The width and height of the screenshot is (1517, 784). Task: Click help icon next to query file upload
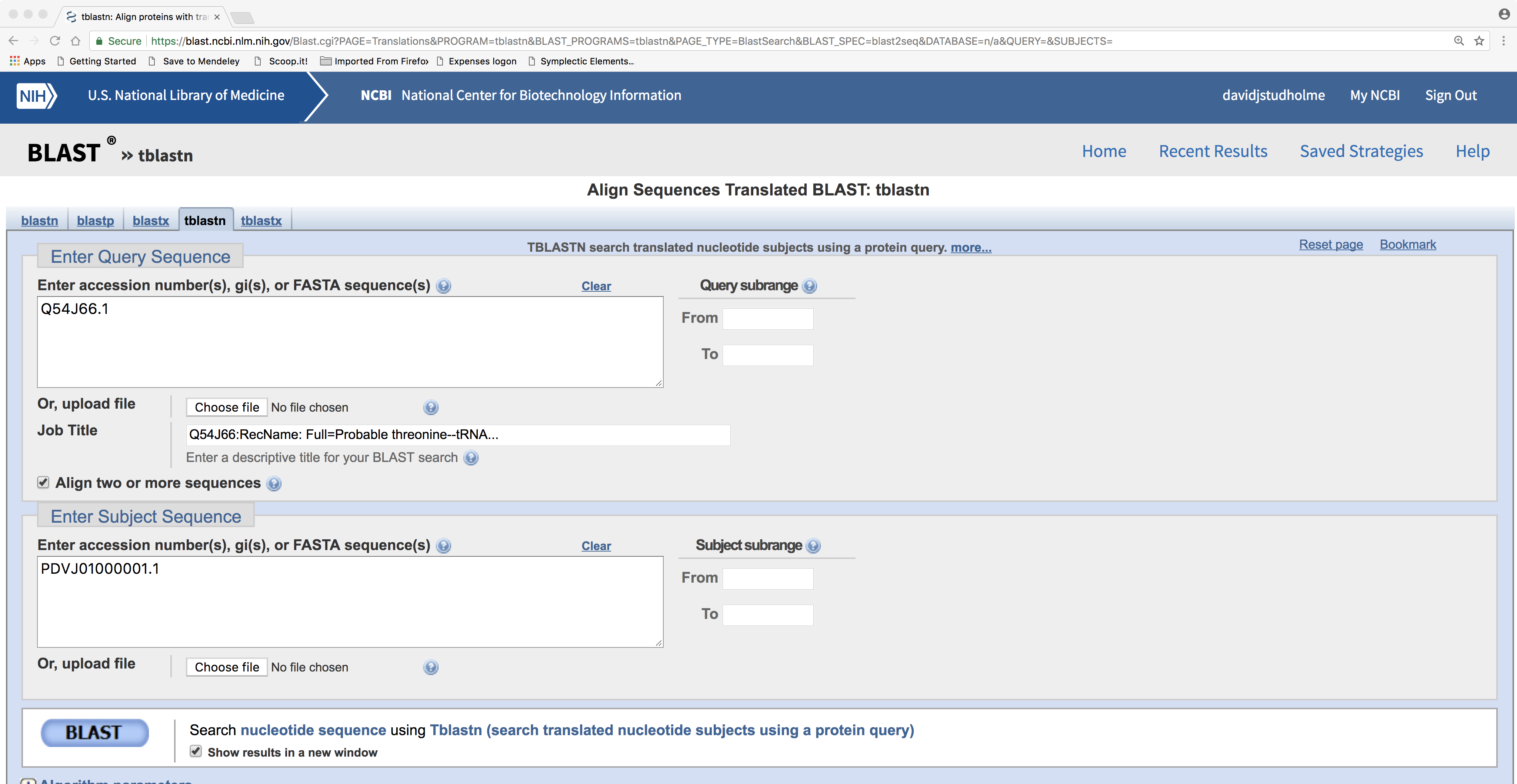pos(430,407)
